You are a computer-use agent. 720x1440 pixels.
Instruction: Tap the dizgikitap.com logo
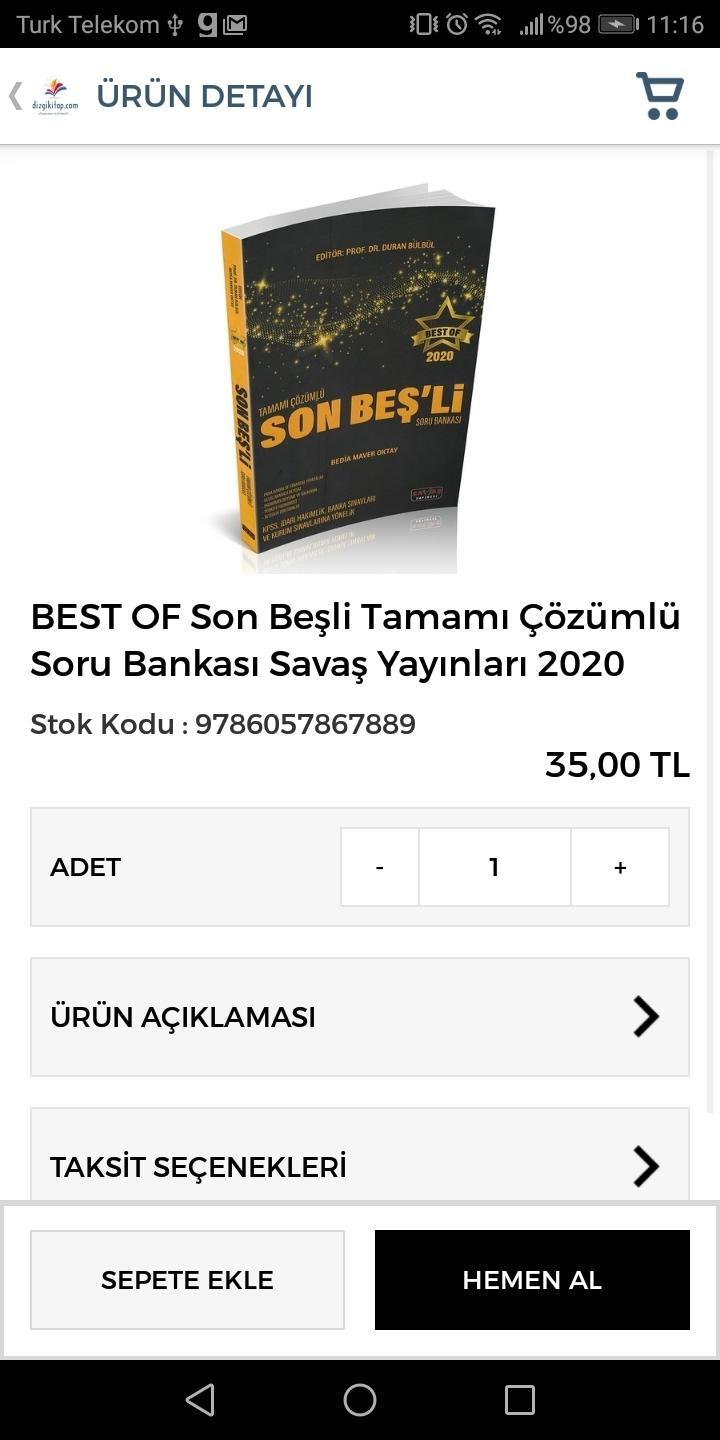coord(55,96)
